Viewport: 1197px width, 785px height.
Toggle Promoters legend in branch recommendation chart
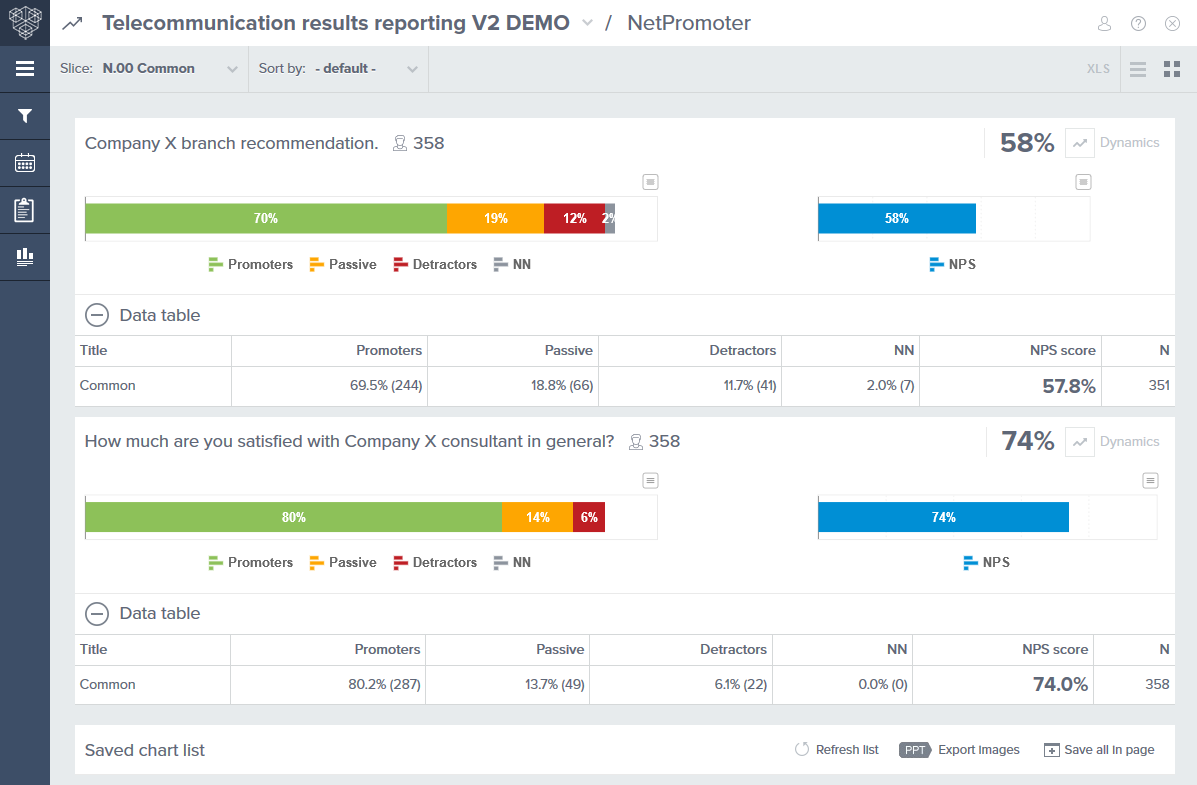[x=250, y=264]
